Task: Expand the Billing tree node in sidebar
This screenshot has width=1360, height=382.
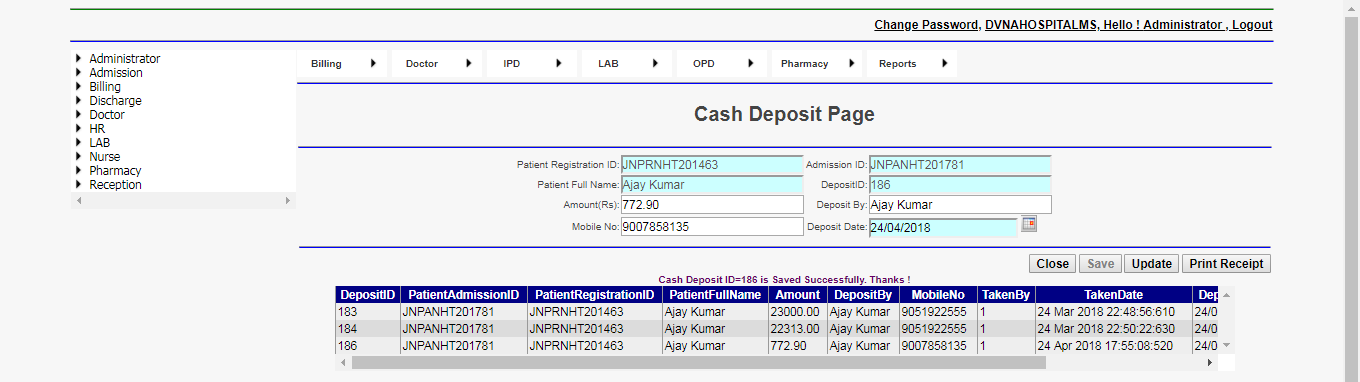Action: point(79,87)
